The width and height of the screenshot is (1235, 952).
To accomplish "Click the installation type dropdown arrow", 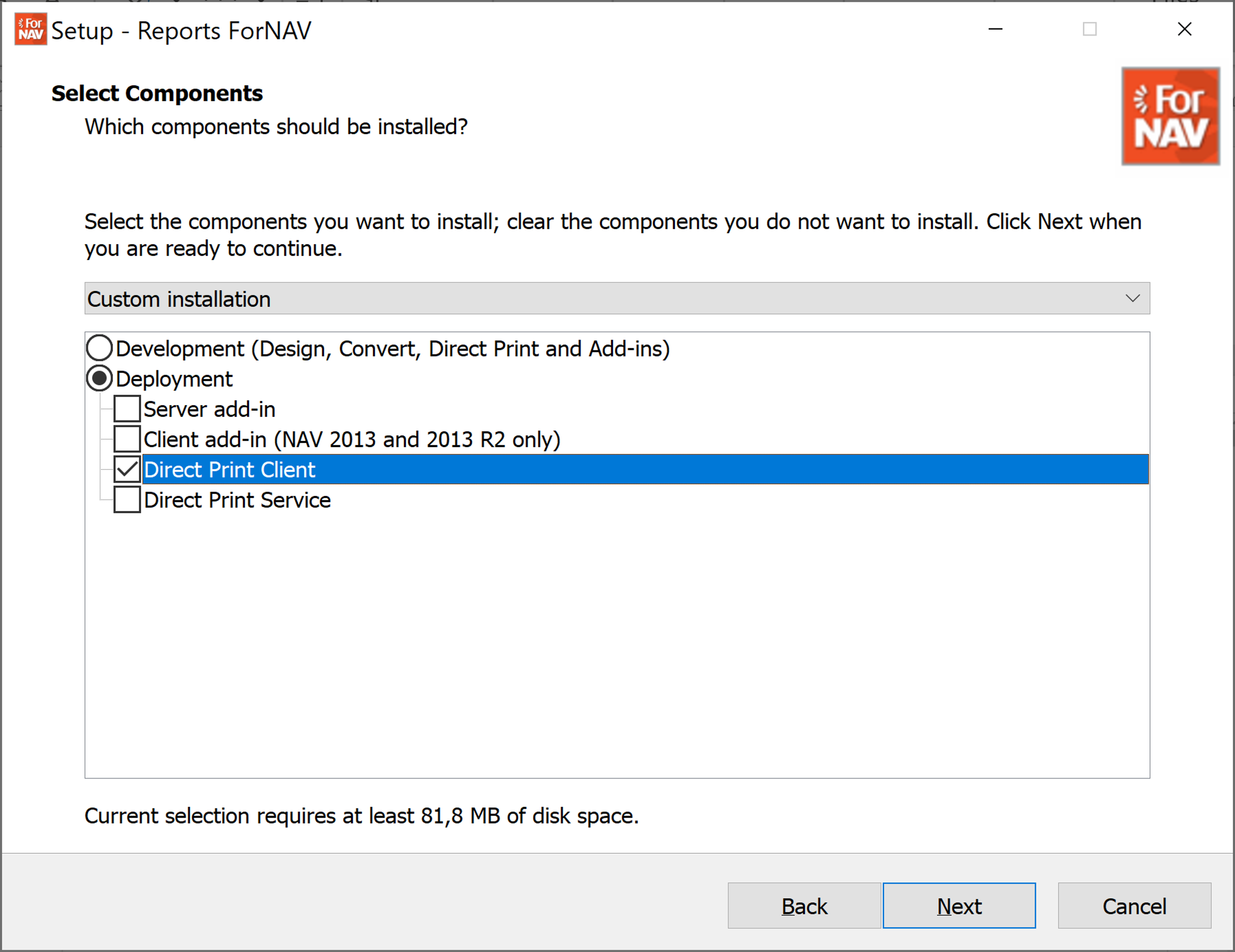I will tap(1132, 298).
